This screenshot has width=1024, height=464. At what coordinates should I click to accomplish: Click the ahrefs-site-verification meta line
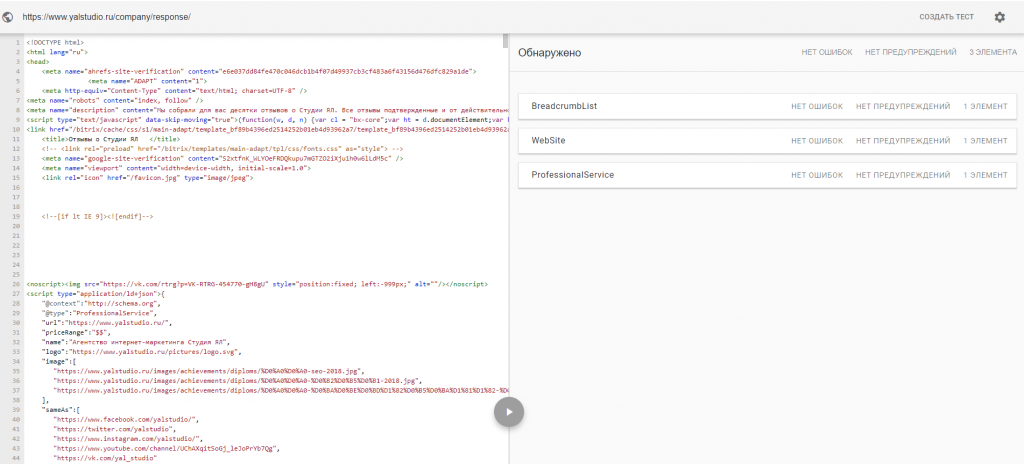tap(259, 72)
